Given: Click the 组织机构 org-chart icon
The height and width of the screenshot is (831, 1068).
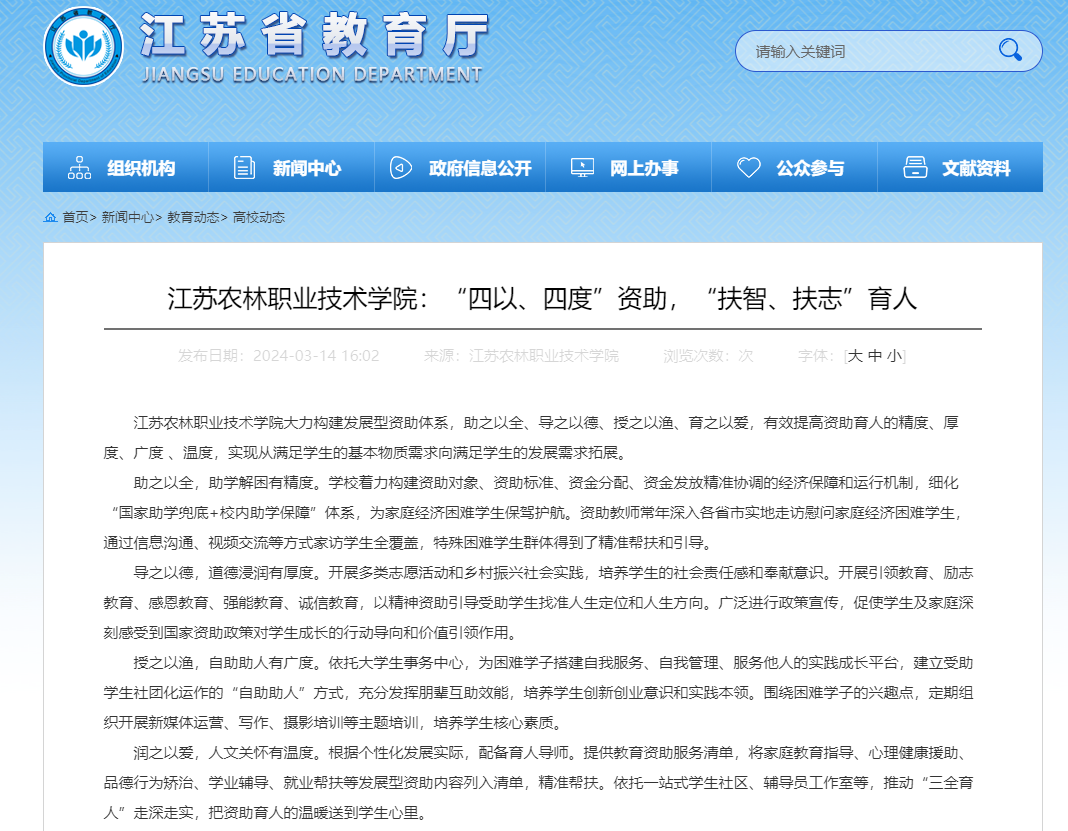Looking at the screenshot, I should [x=80, y=168].
